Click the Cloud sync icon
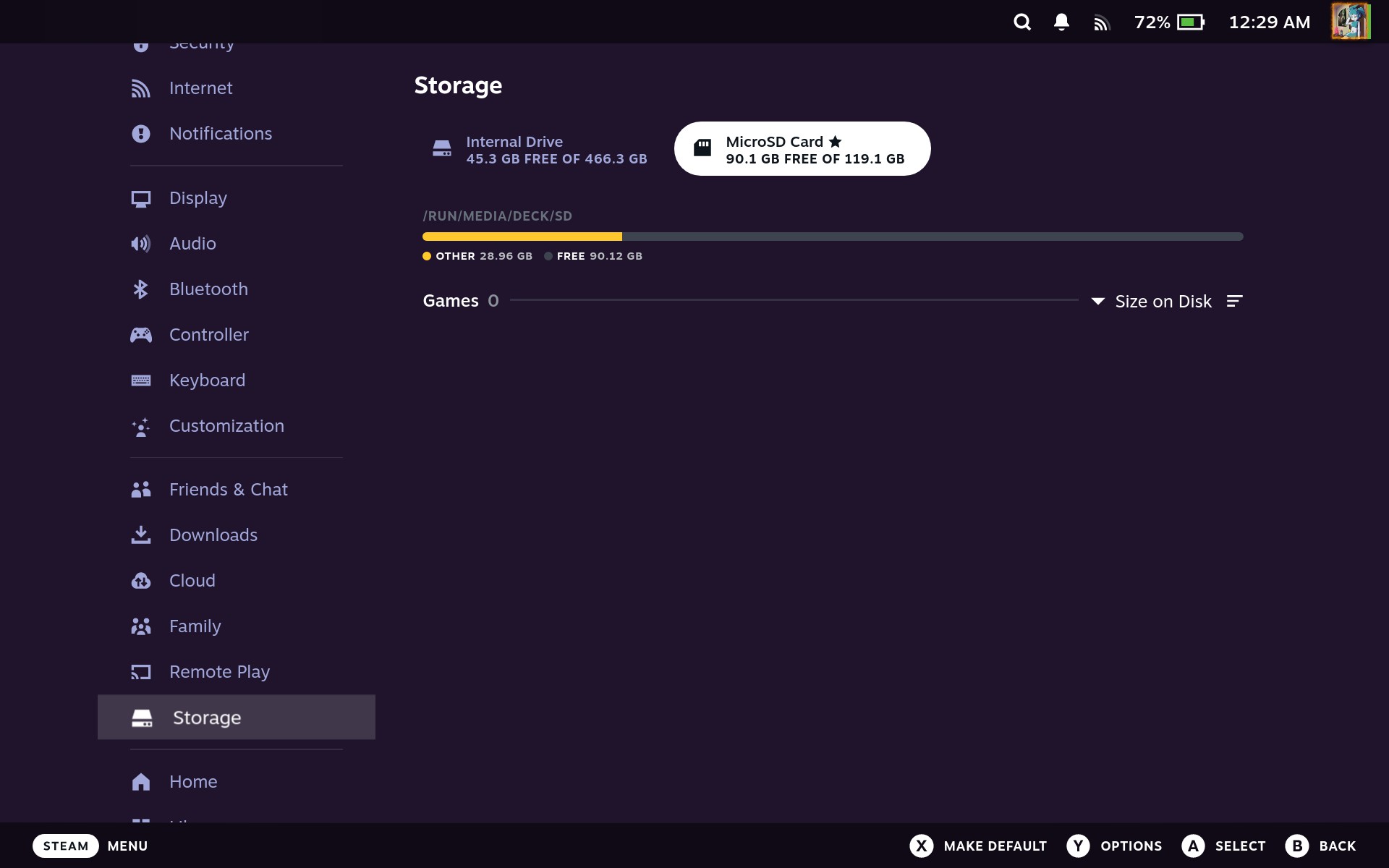 (141, 581)
